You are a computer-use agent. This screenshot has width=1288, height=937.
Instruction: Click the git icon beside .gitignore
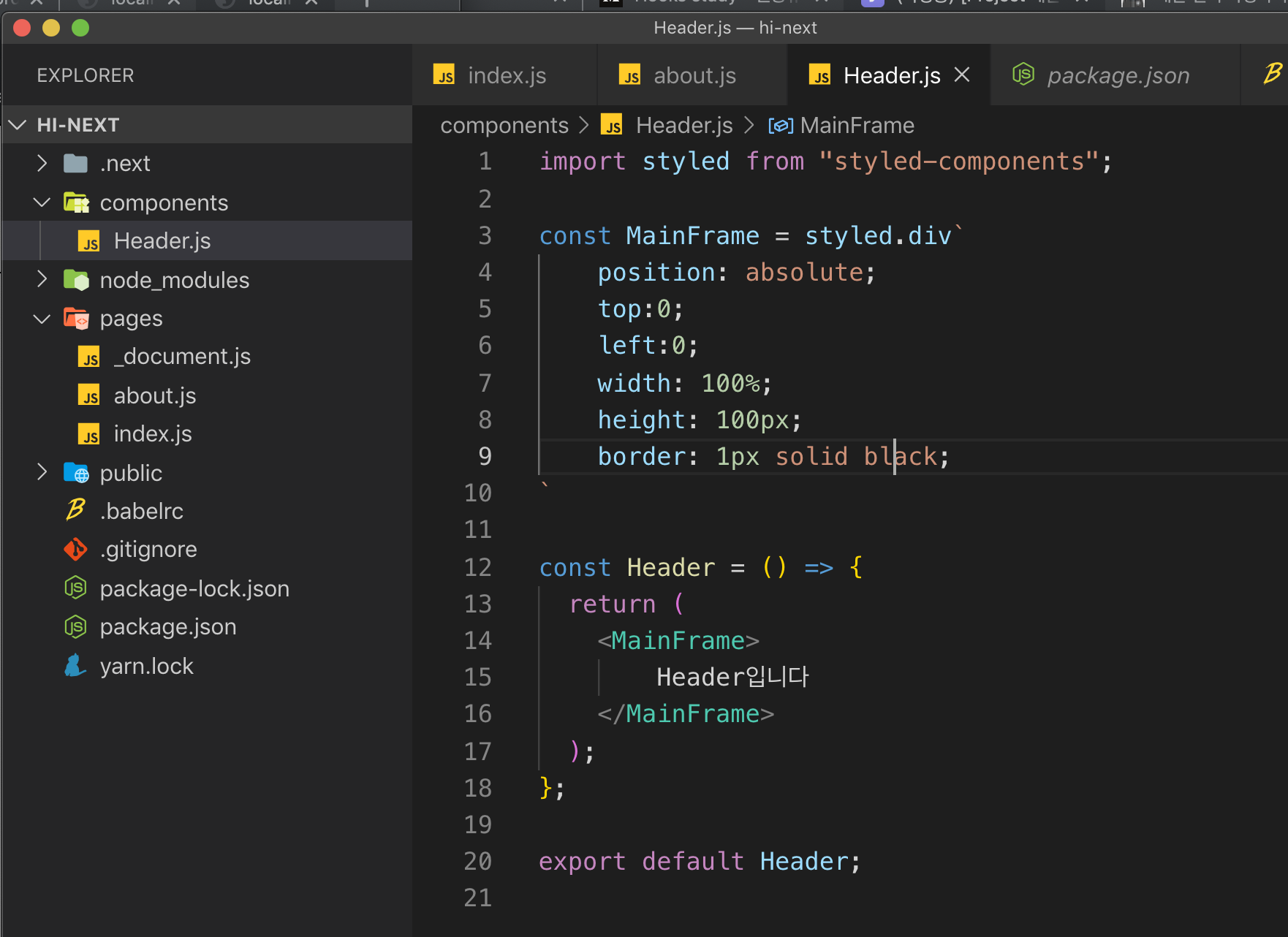click(75, 549)
